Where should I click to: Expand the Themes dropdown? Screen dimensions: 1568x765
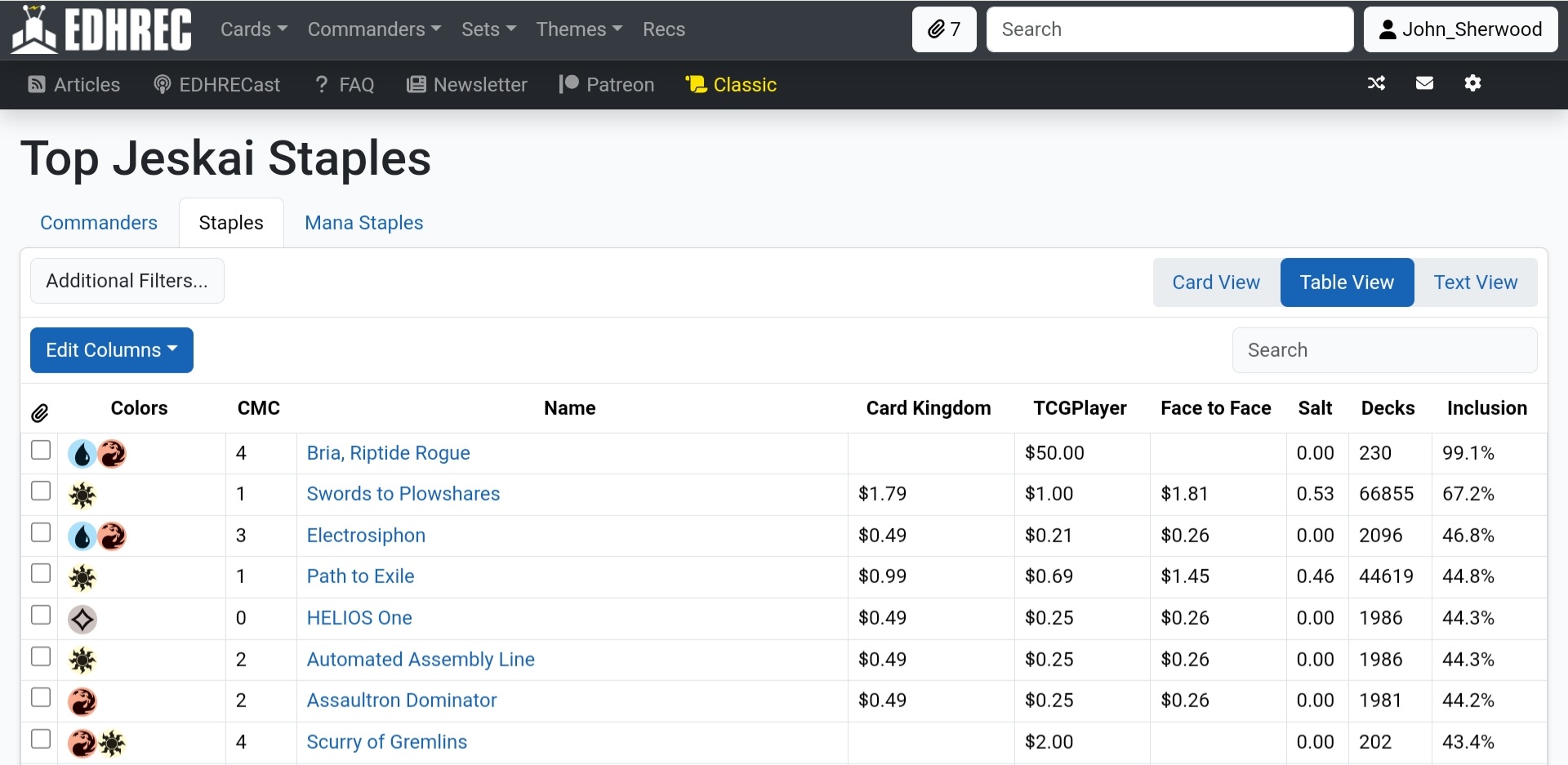[579, 29]
